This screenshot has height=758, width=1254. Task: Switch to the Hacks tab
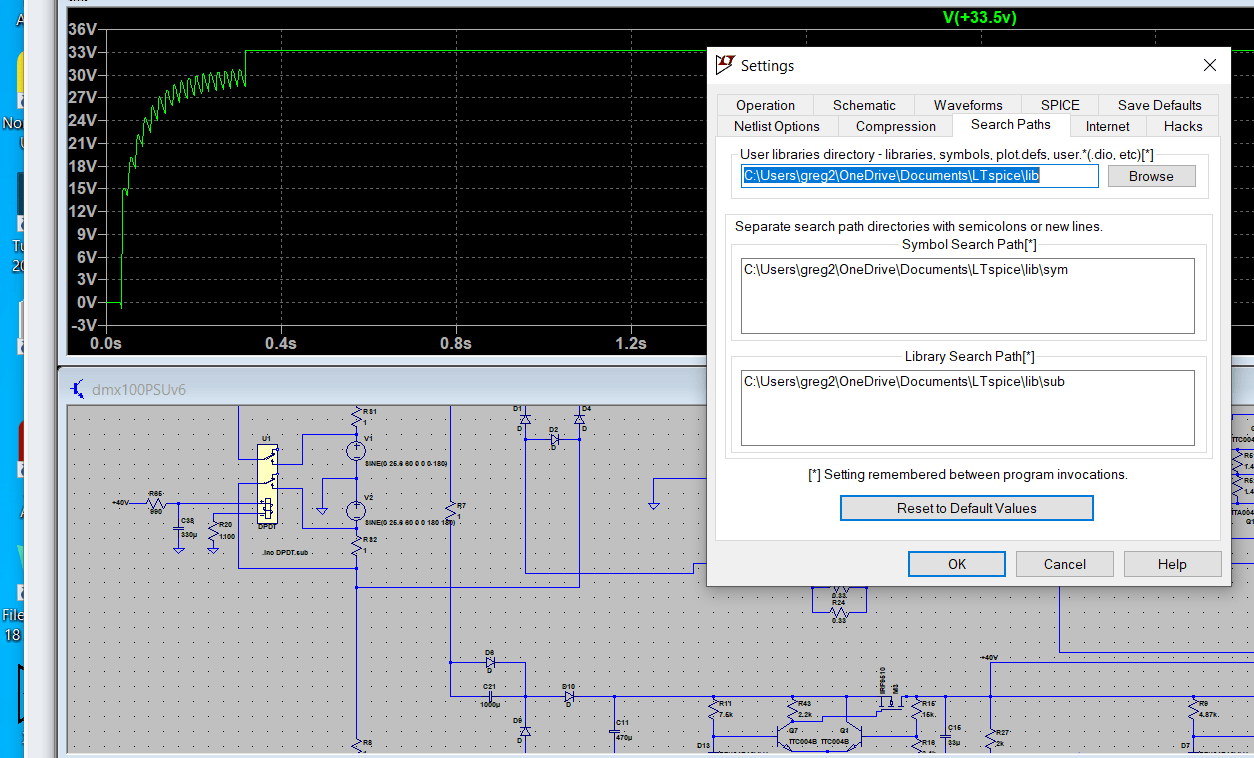[1183, 126]
